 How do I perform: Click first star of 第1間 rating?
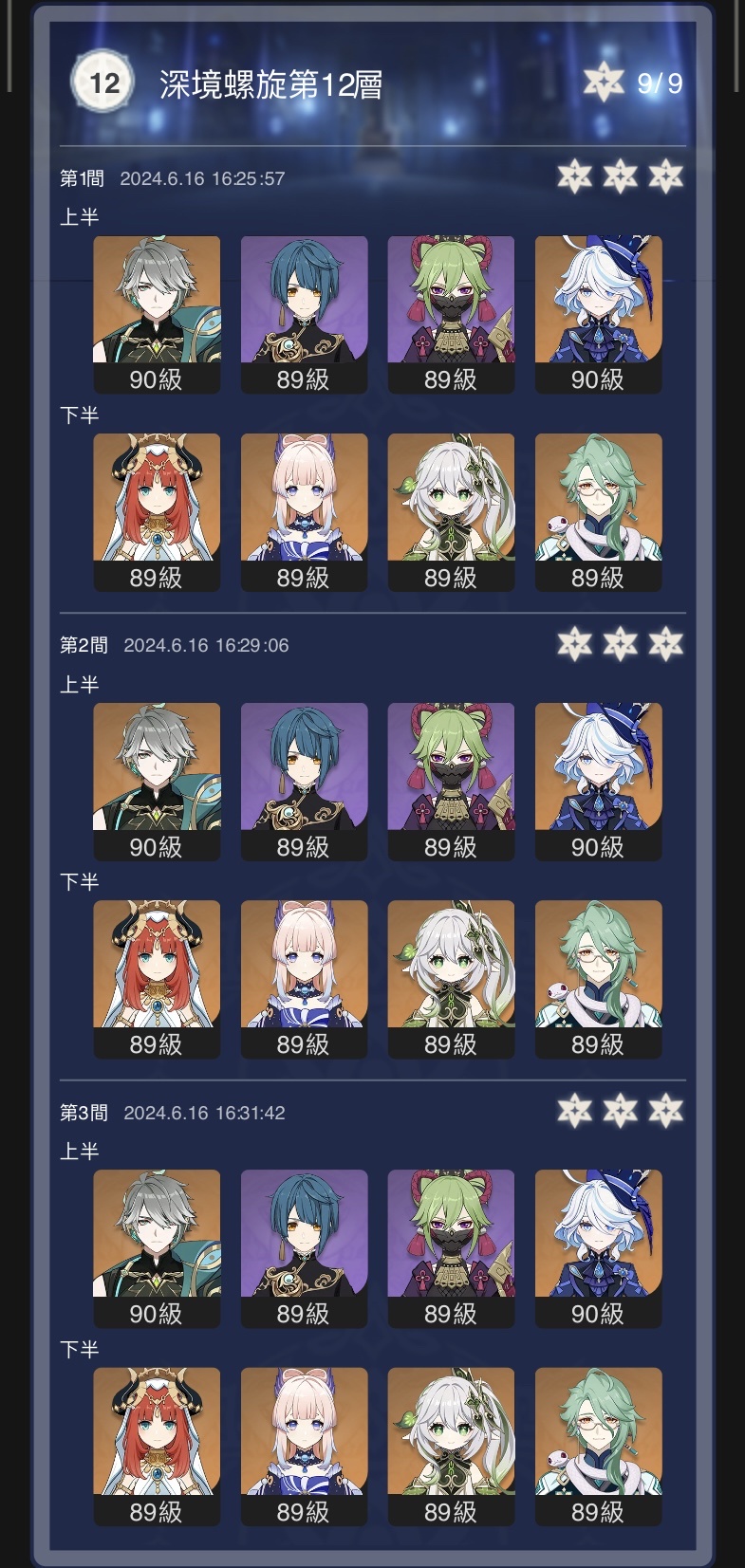pos(574,175)
